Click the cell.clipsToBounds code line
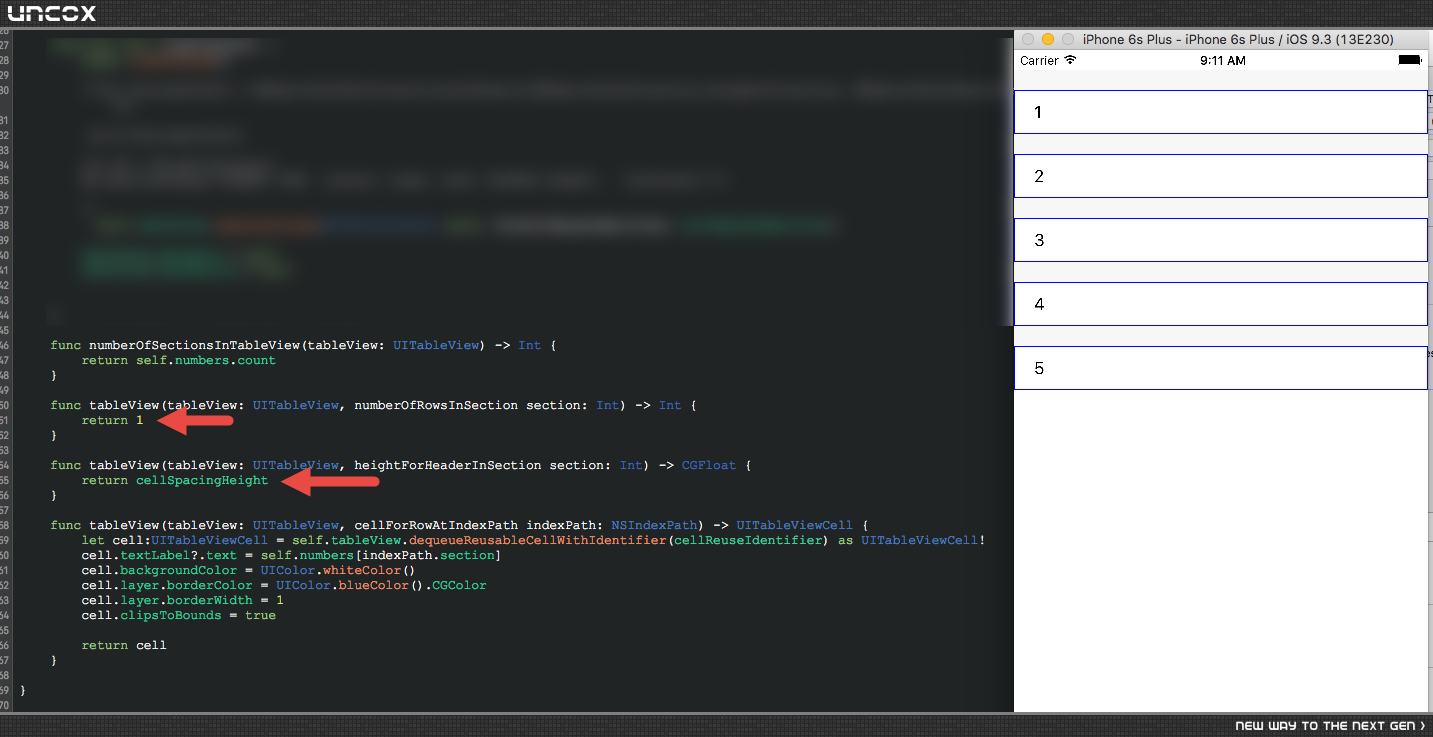This screenshot has height=737, width=1433. click(x=179, y=615)
